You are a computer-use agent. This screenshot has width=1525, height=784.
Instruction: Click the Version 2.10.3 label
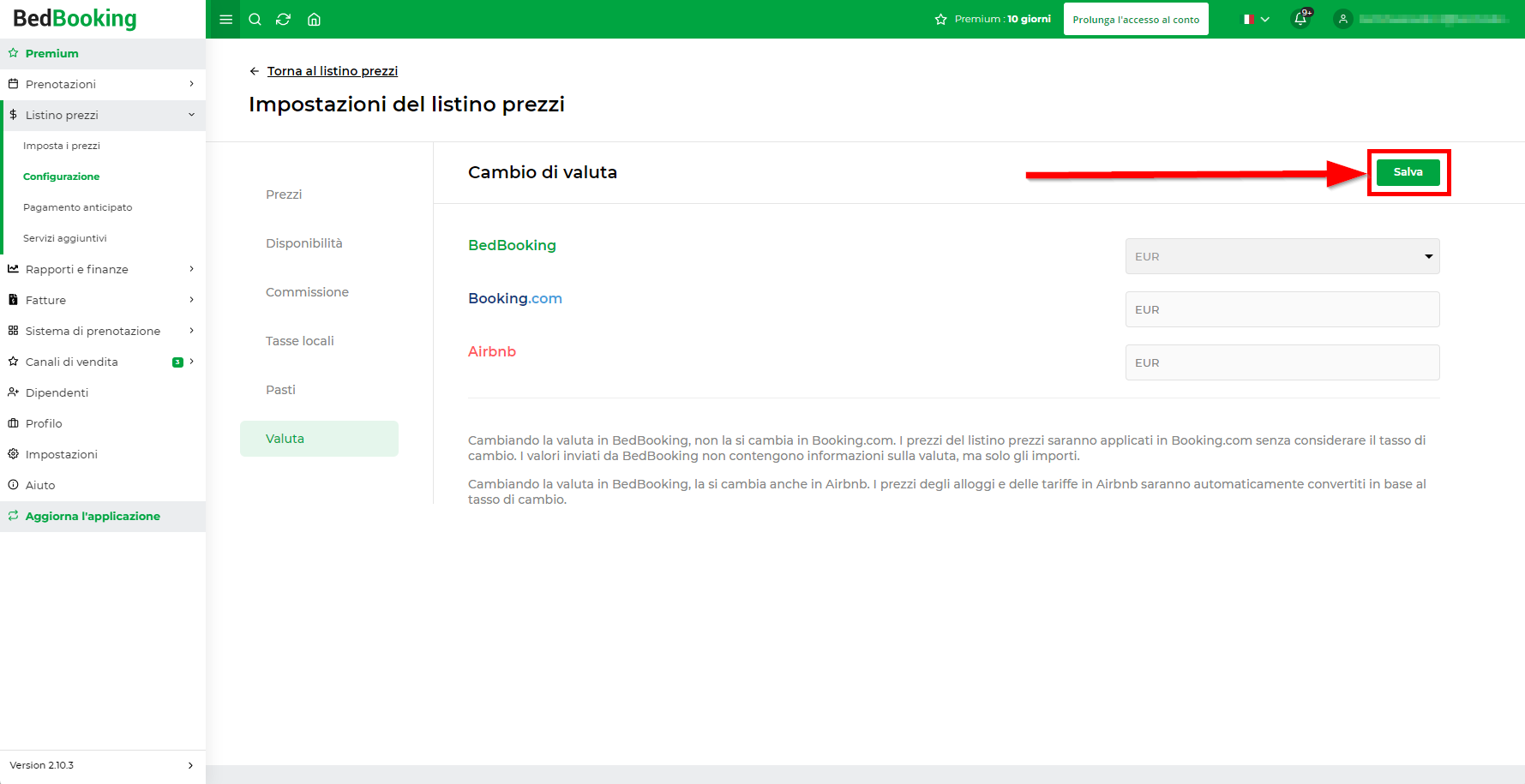point(42,765)
